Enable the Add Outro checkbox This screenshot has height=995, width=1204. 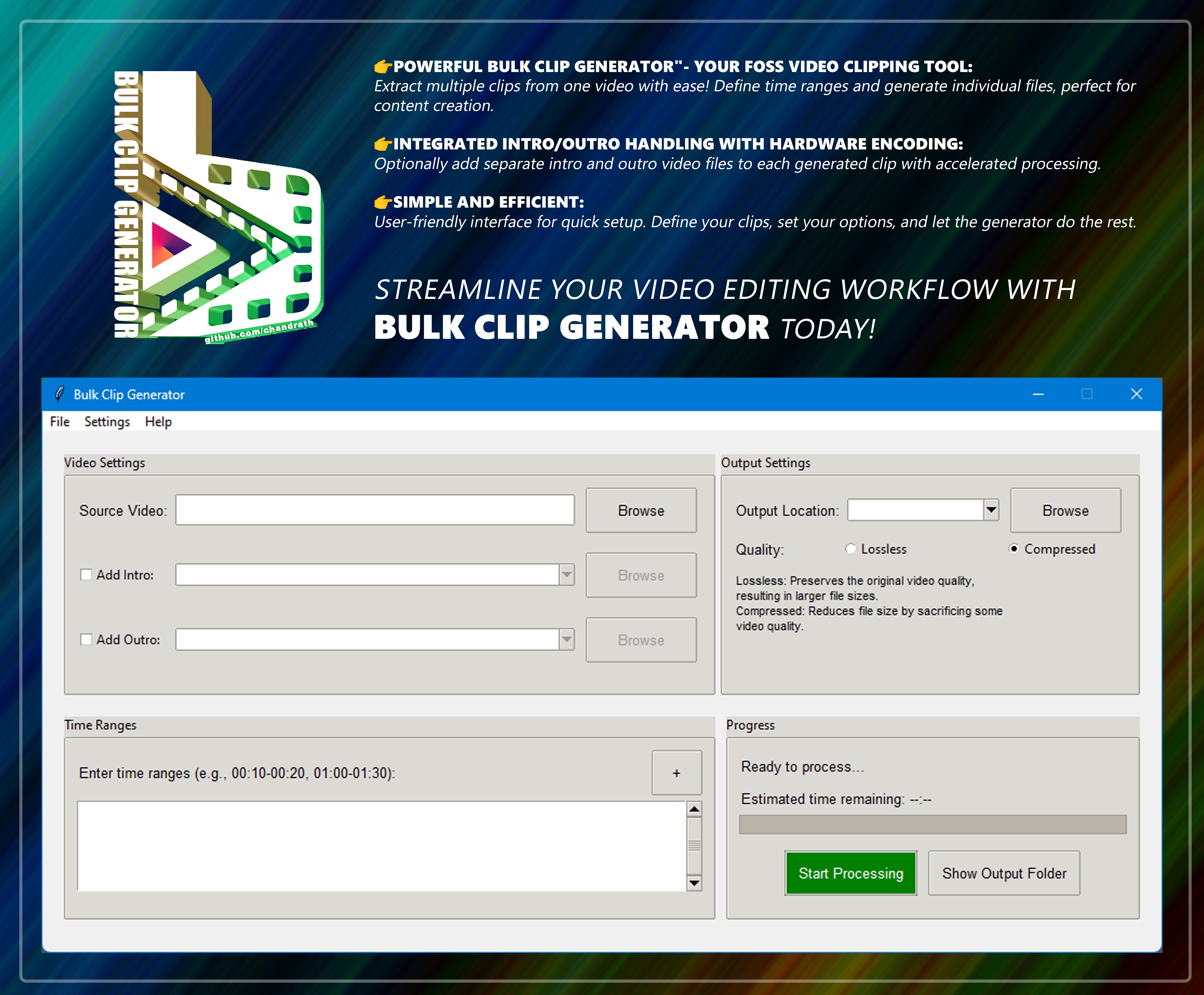(86, 639)
